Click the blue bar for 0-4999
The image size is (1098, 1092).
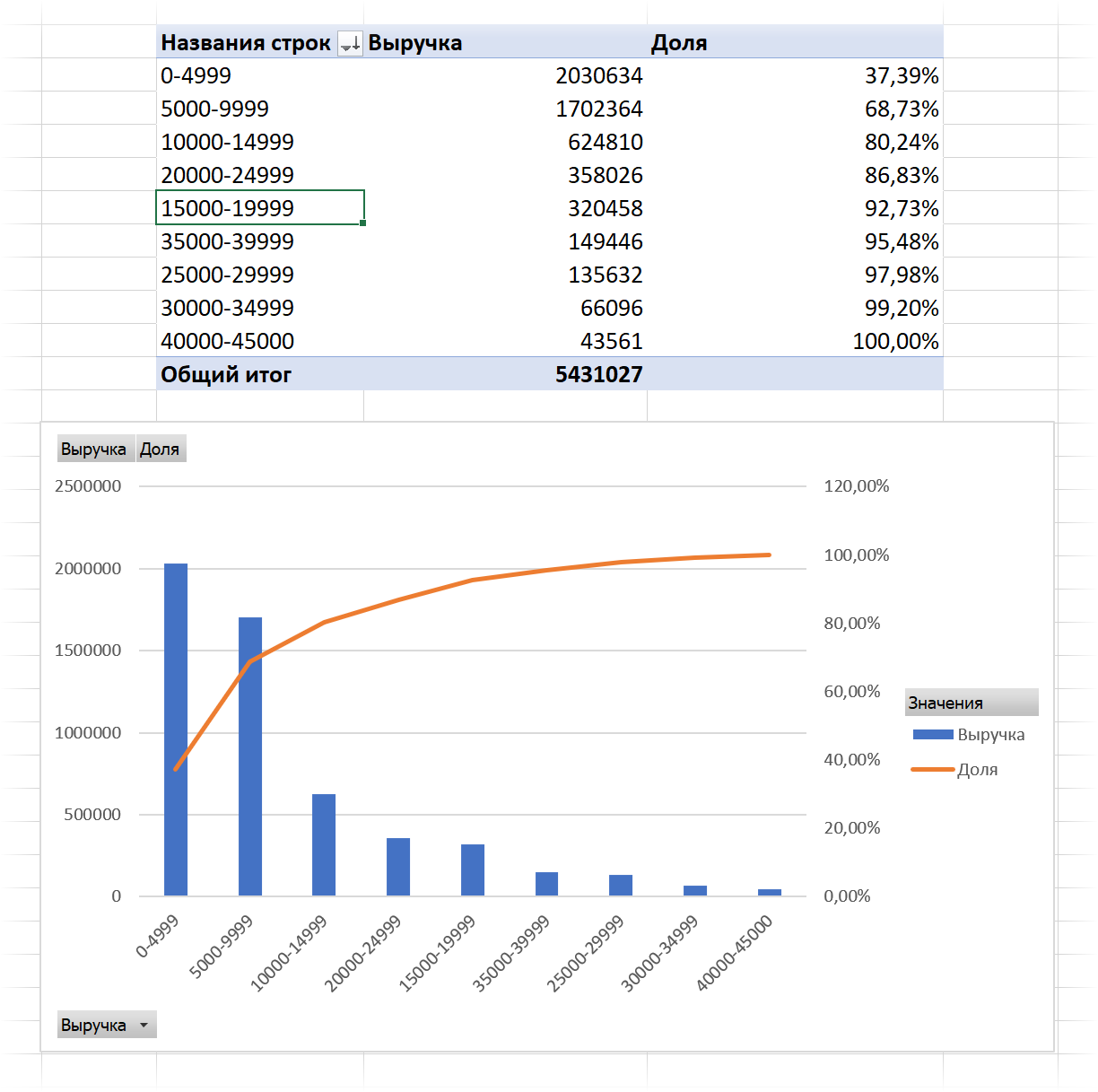[x=176, y=729]
